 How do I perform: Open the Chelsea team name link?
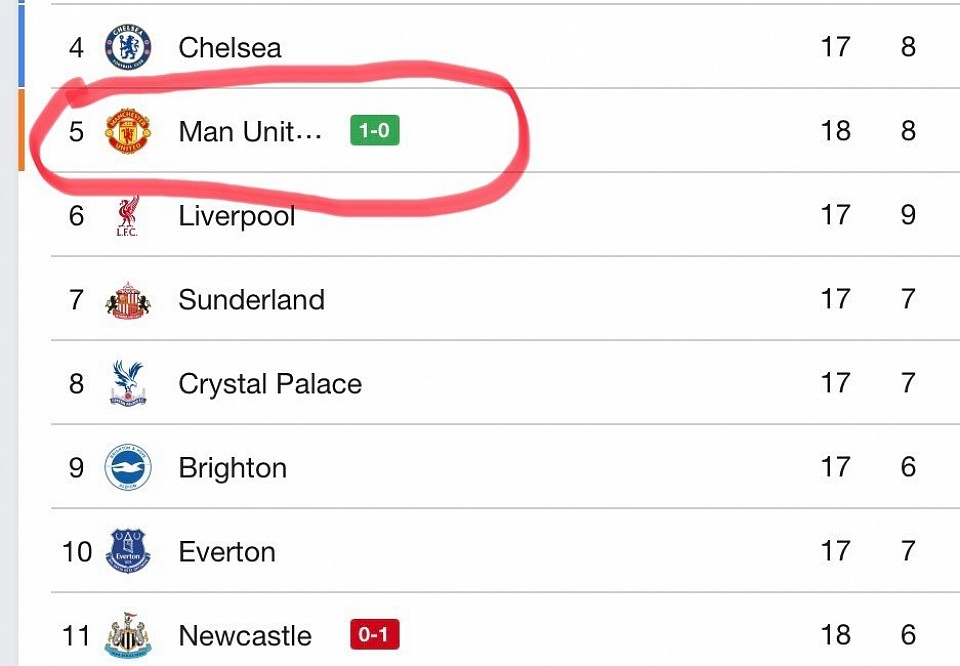(x=230, y=47)
